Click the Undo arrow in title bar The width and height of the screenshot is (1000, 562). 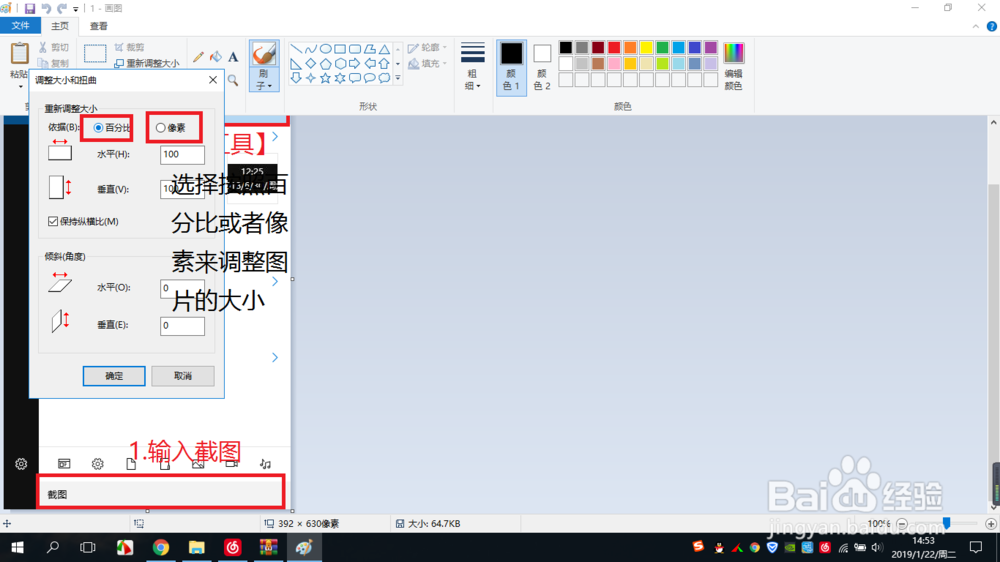[x=46, y=8]
